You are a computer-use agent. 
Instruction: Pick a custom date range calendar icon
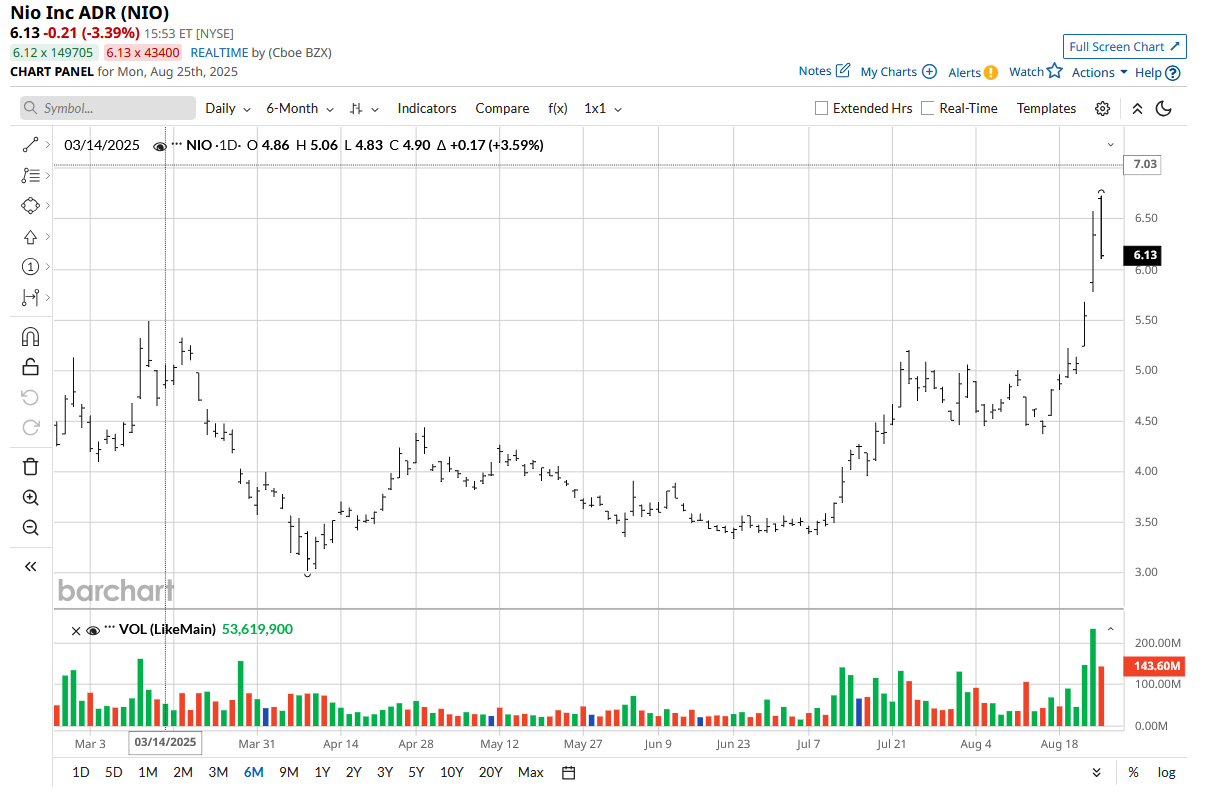tap(569, 772)
